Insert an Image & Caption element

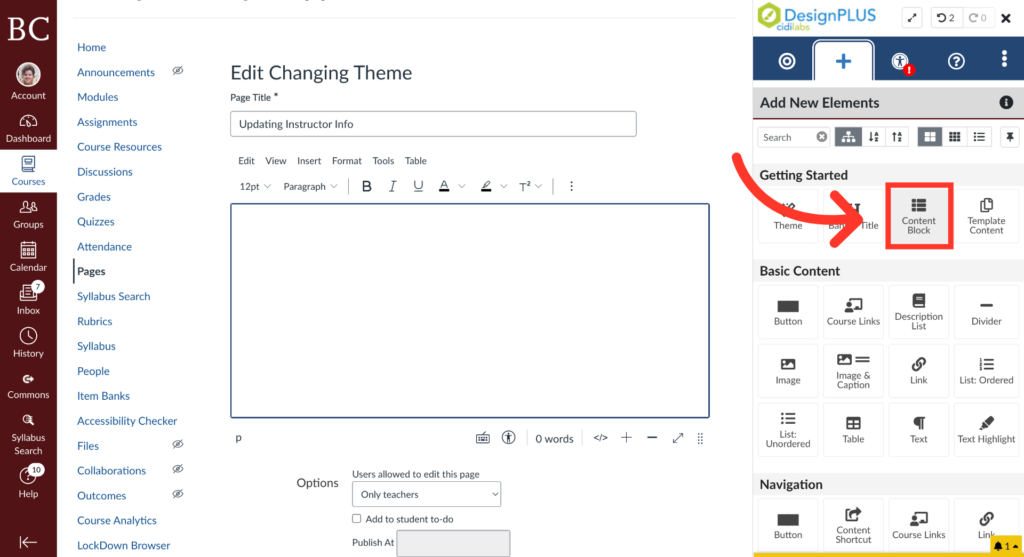pos(853,370)
